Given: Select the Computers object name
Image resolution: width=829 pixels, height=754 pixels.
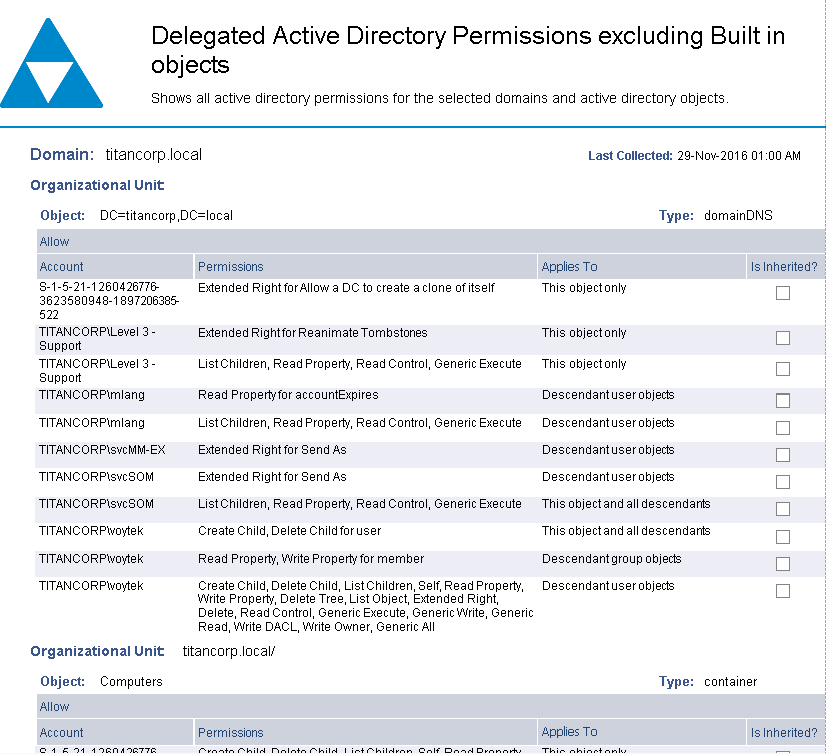Looking at the screenshot, I should 131,682.
